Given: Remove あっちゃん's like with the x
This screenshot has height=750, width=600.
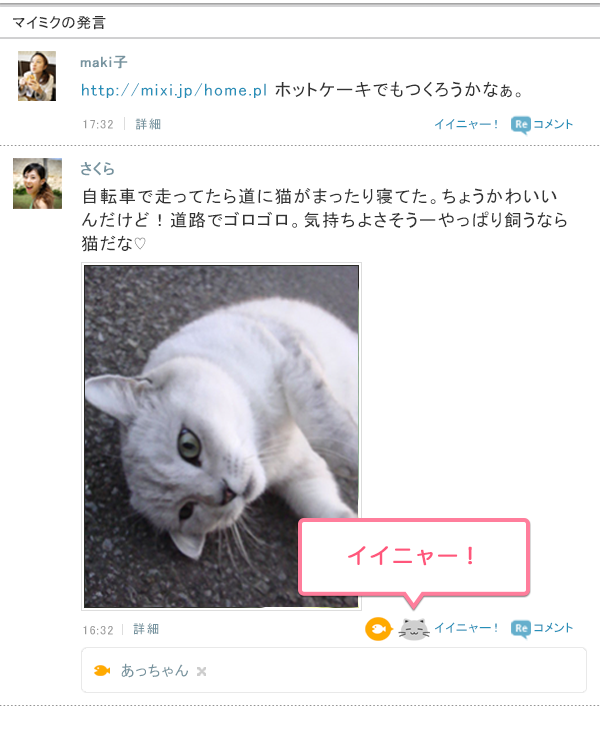Looking at the screenshot, I should (201, 671).
